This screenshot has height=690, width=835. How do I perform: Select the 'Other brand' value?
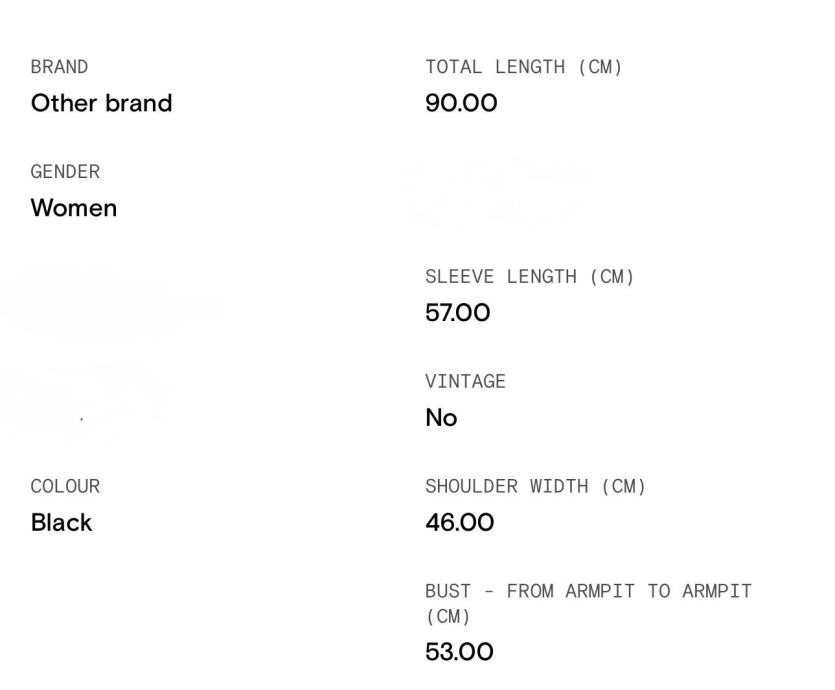pos(101,103)
